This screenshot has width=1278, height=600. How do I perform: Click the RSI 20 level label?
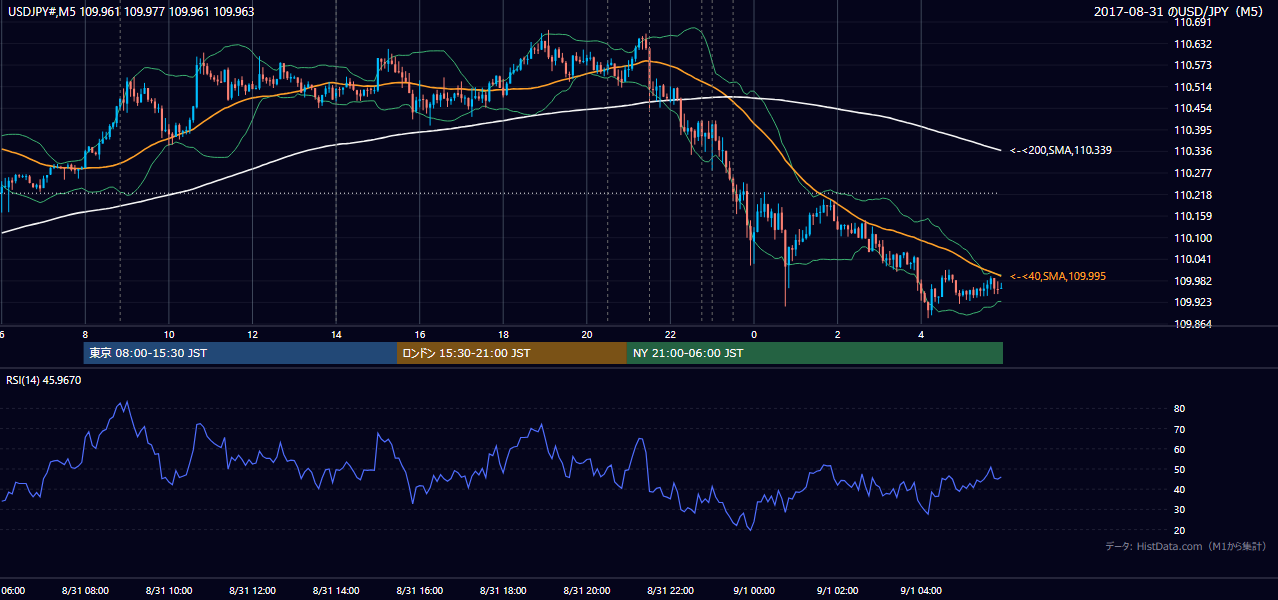tap(1180, 530)
